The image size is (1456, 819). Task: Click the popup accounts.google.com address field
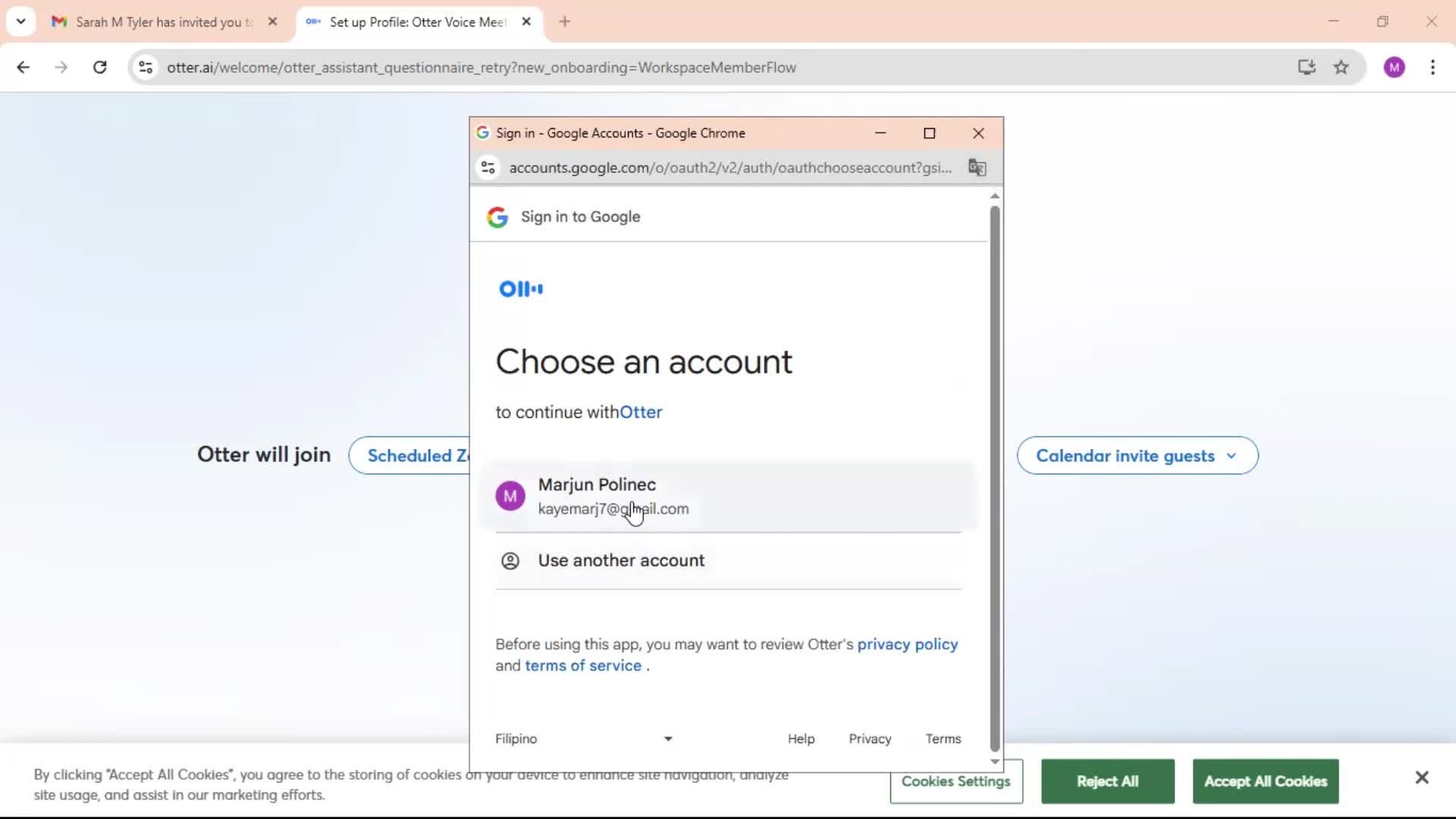coord(730,168)
